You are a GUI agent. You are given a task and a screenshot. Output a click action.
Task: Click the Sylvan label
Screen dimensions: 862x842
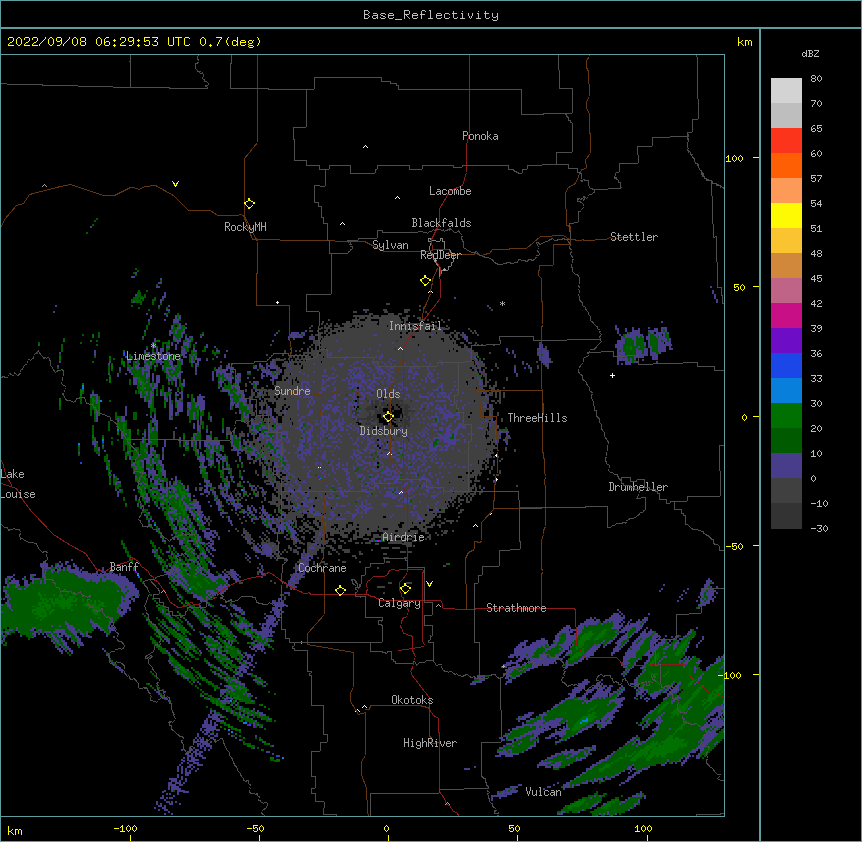pyautogui.click(x=390, y=245)
